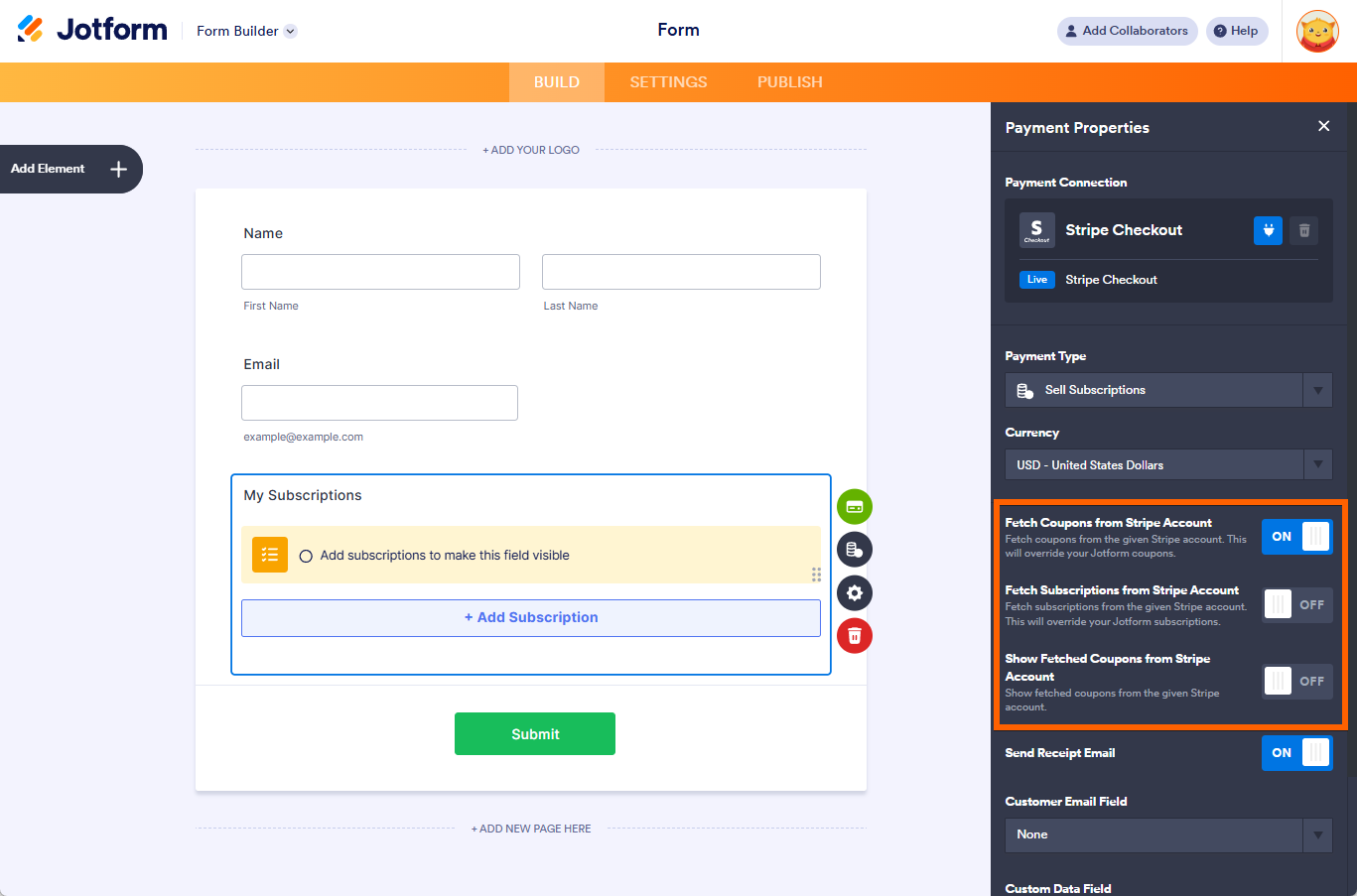Click the profile avatar in the top-right corner
The width and height of the screenshot is (1357, 896).
(1317, 31)
